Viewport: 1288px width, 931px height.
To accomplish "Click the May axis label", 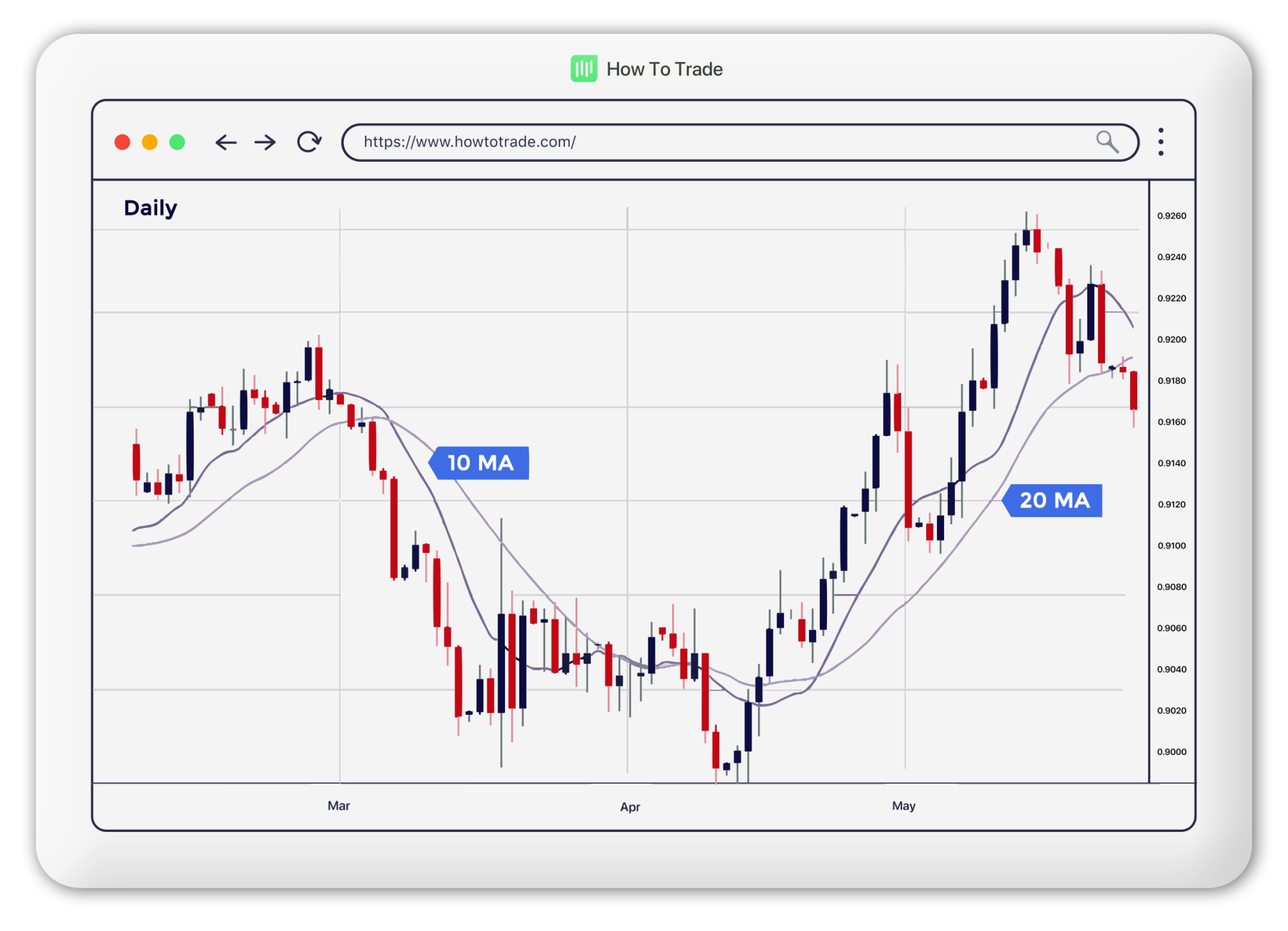I will point(904,805).
